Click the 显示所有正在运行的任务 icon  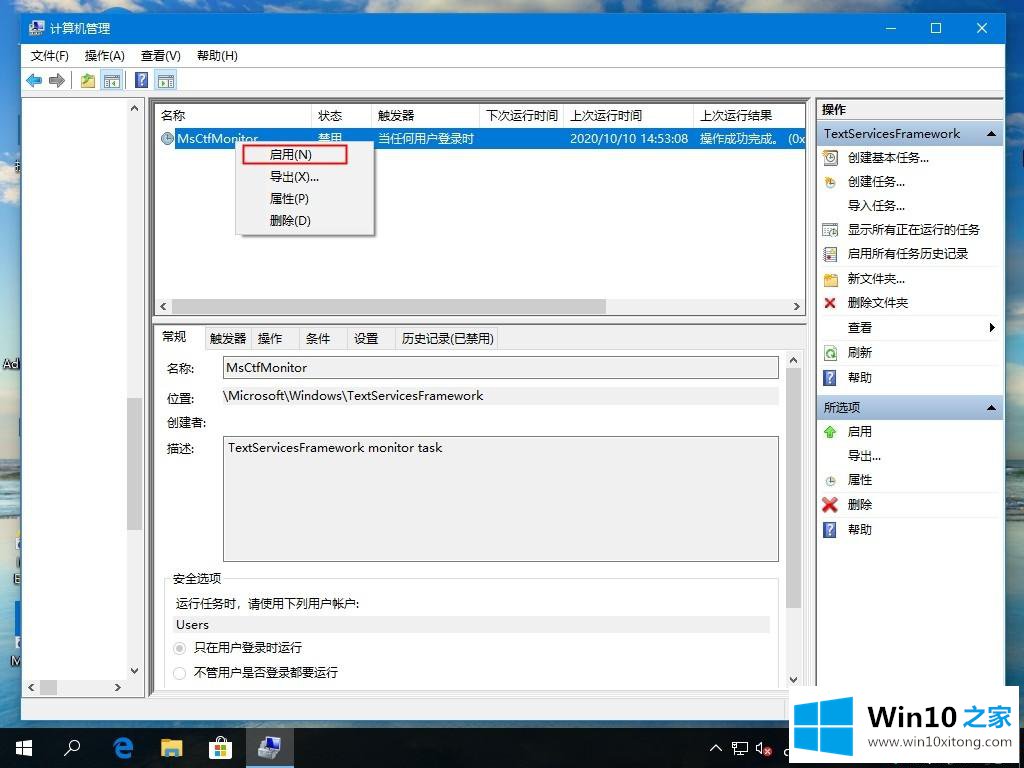pos(830,230)
